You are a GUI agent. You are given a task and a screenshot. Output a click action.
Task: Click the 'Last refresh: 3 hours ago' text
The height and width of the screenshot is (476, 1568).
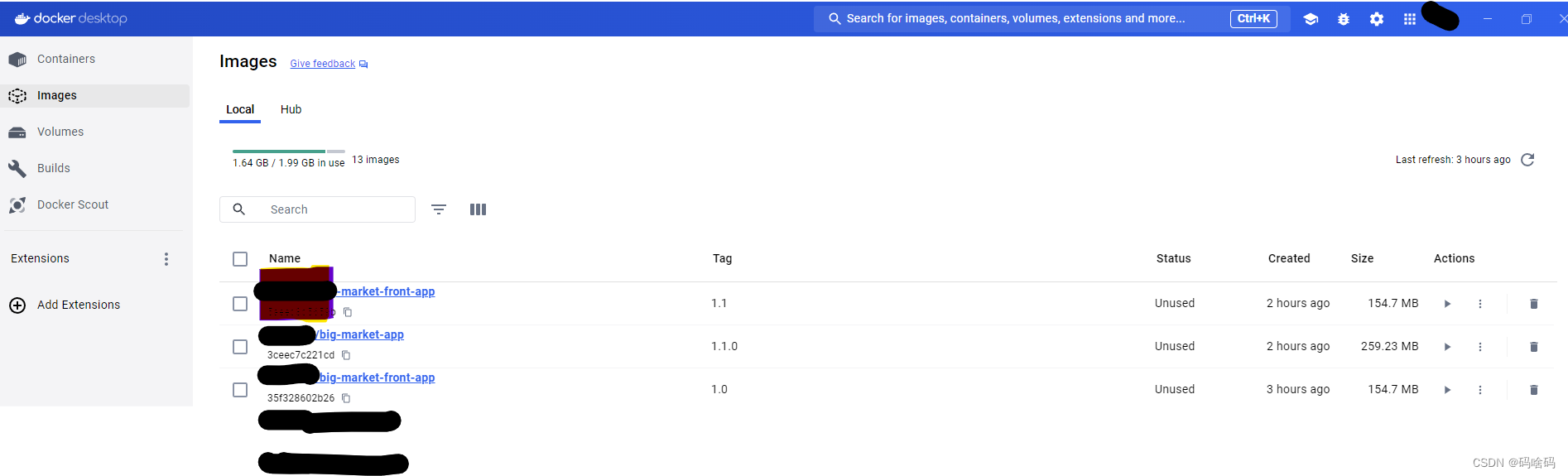tap(1453, 160)
